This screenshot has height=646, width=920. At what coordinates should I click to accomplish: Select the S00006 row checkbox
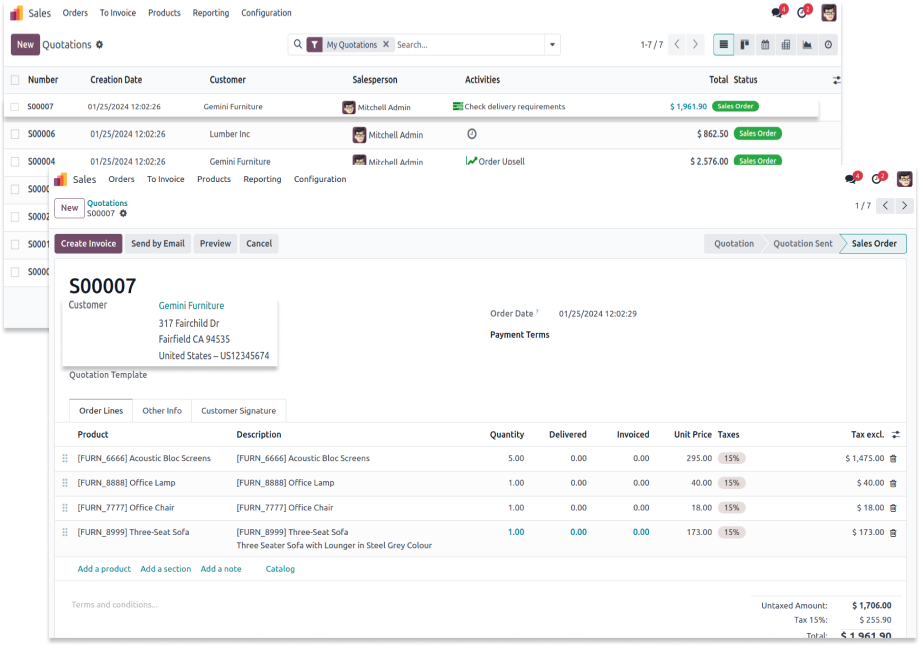15,134
